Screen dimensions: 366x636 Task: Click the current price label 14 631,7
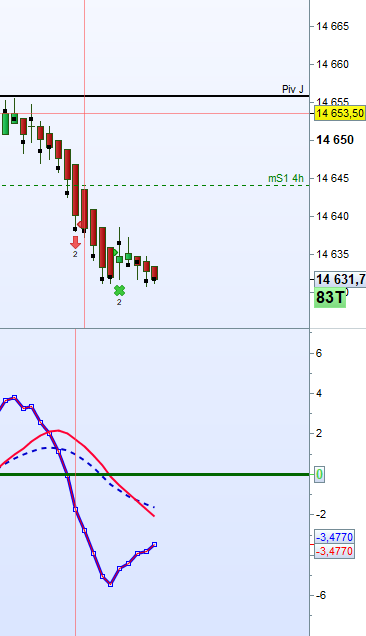(340, 279)
